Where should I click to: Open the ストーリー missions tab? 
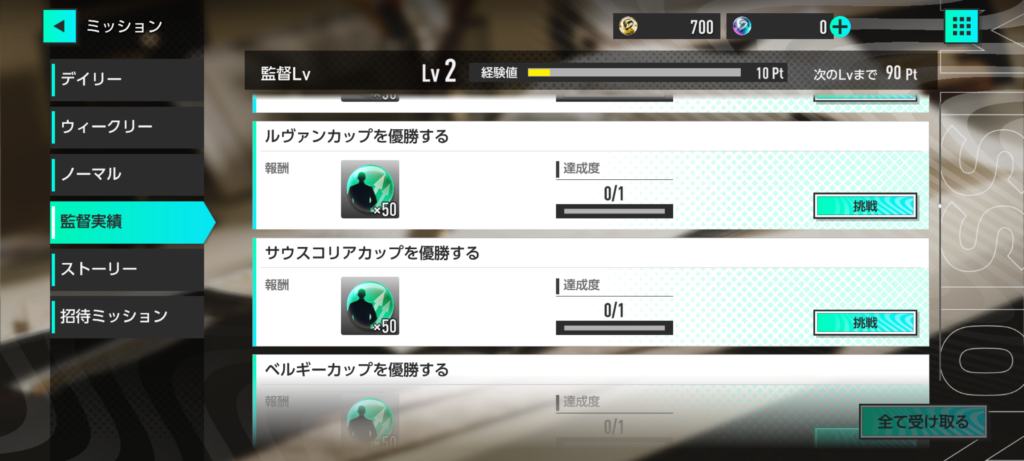(127, 269)
